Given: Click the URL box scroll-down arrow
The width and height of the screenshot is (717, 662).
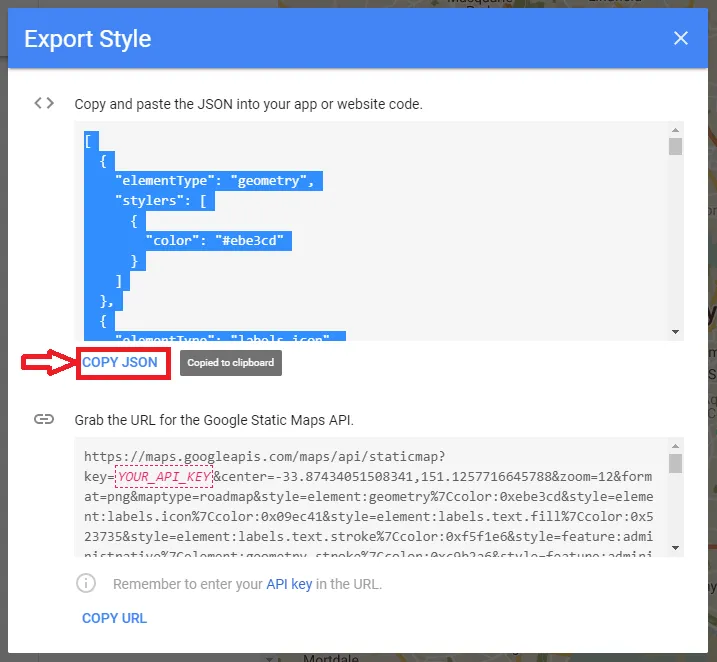Looking at the screenshot, I should 676,547.
